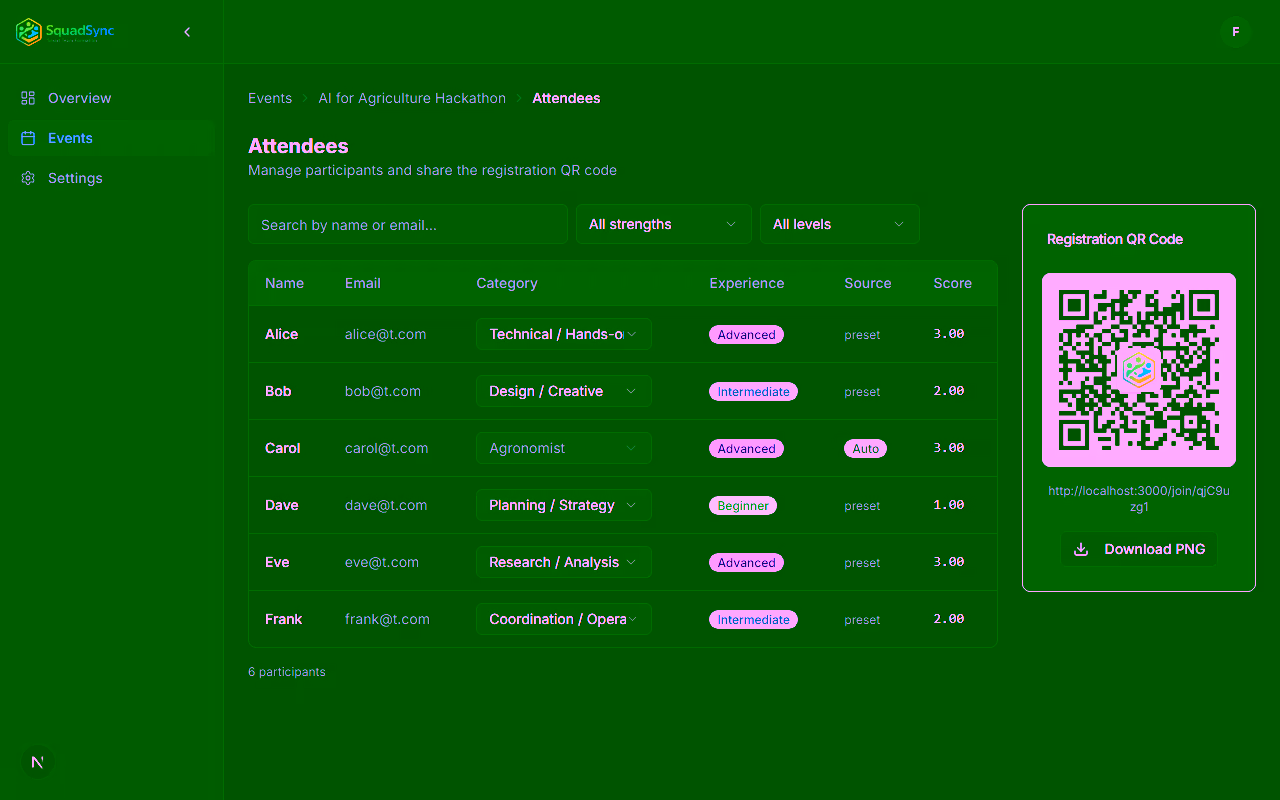
Task: Open the Settings page
Action: 111,178
